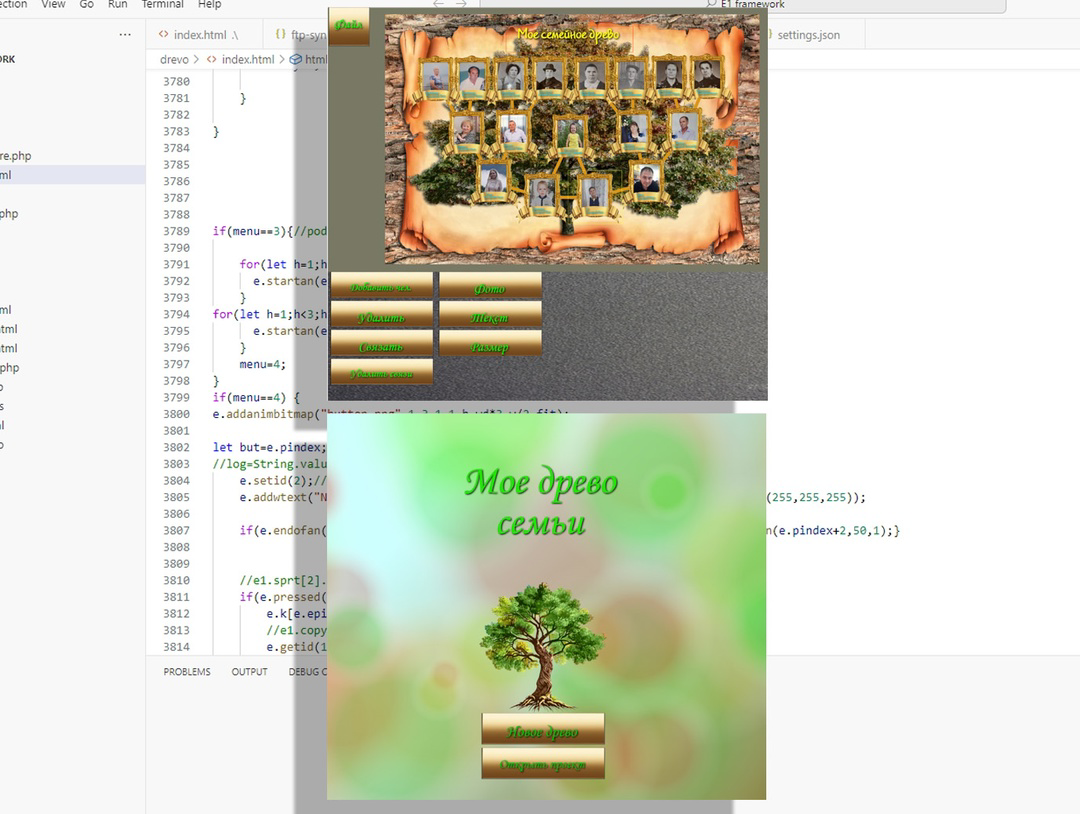Open the Go menu in VS Code
The image size is (1080, 814).
pos(86,4)
